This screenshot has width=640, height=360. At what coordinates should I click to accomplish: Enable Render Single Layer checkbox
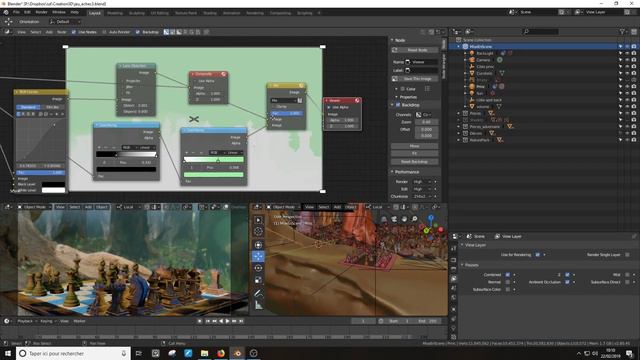click(x=627, y=255)
